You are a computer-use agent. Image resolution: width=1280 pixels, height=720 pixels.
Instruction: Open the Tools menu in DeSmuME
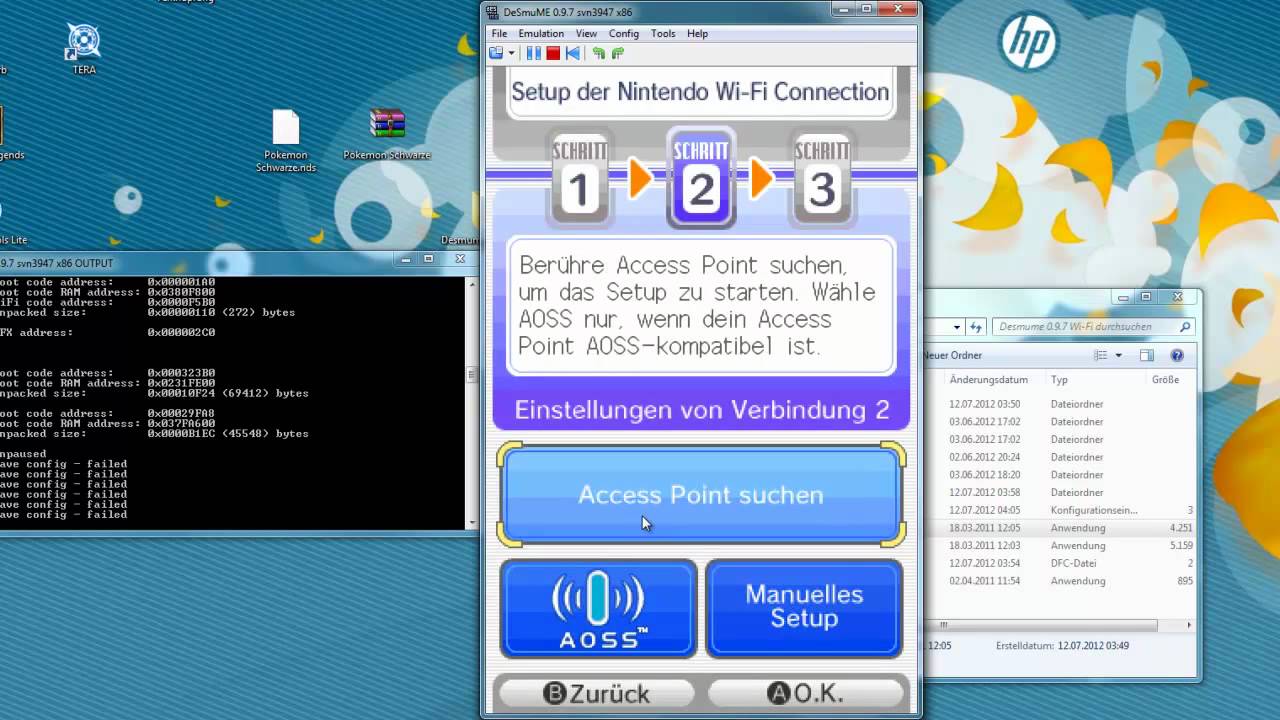(663, 33)
